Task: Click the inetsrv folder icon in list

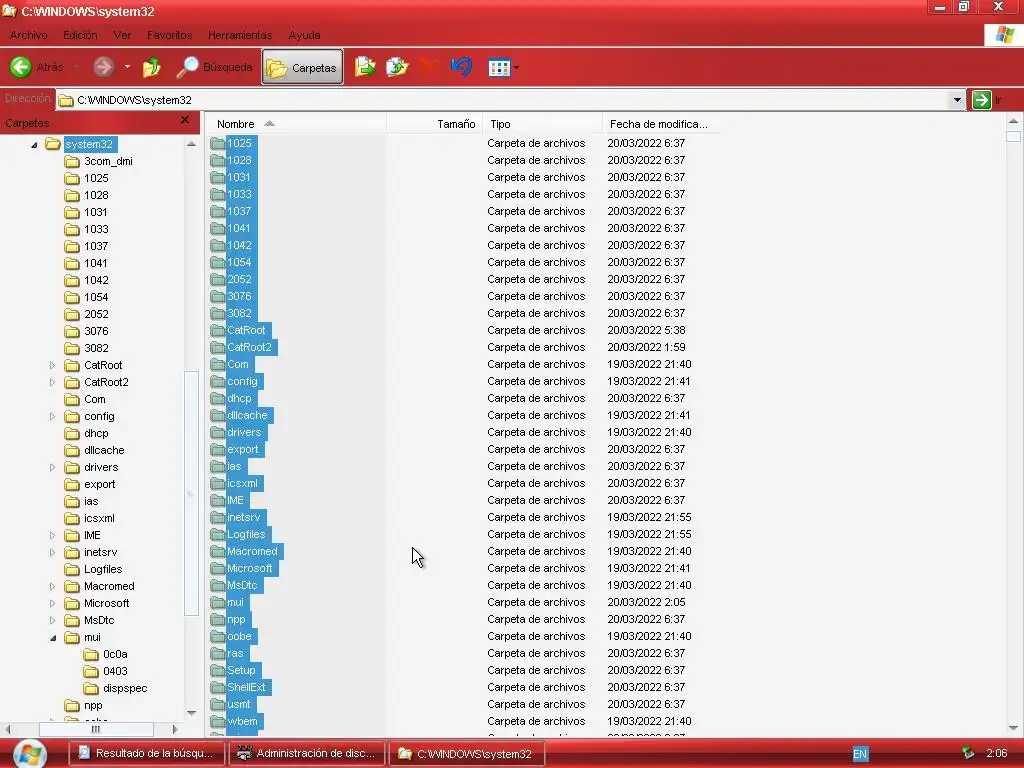Action: [217, 517]
